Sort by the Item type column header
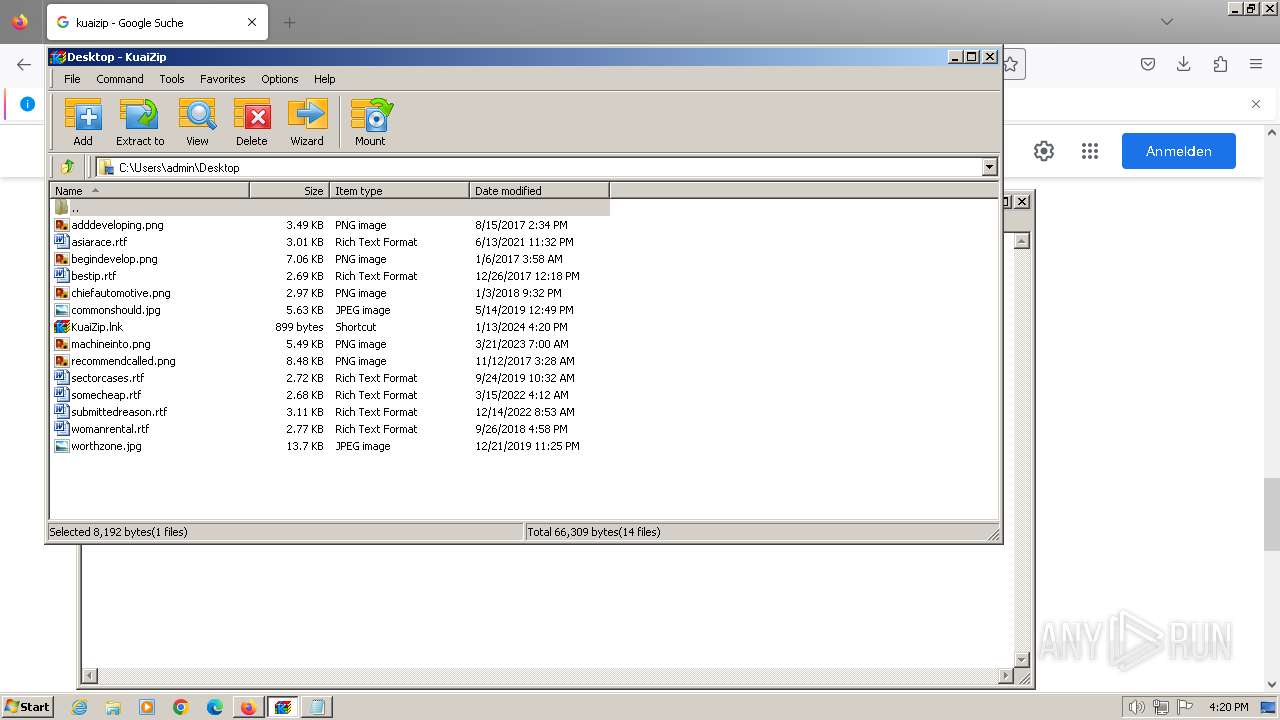Viewport: 1280px width, 720px height. click(399, 190)
